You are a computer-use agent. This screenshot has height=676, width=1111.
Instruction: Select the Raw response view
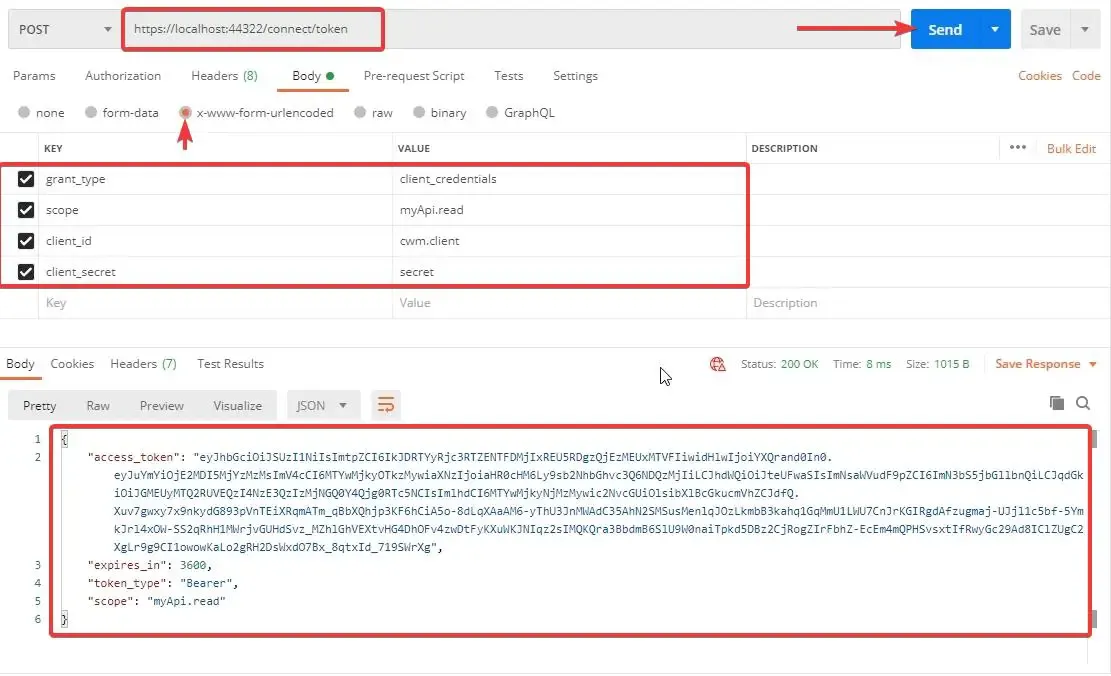click(97, 405)
